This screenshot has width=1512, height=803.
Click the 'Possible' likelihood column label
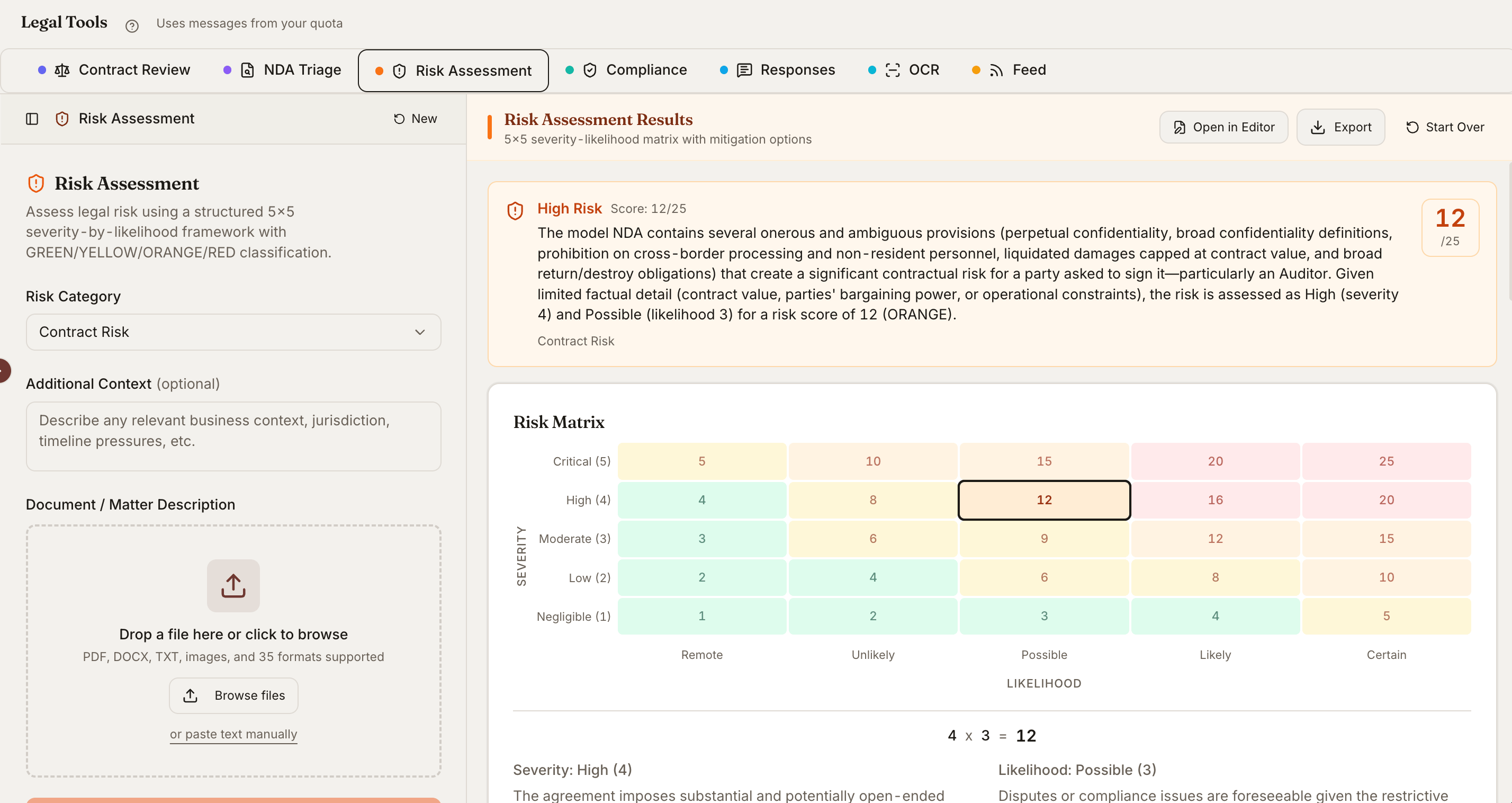1043,654
